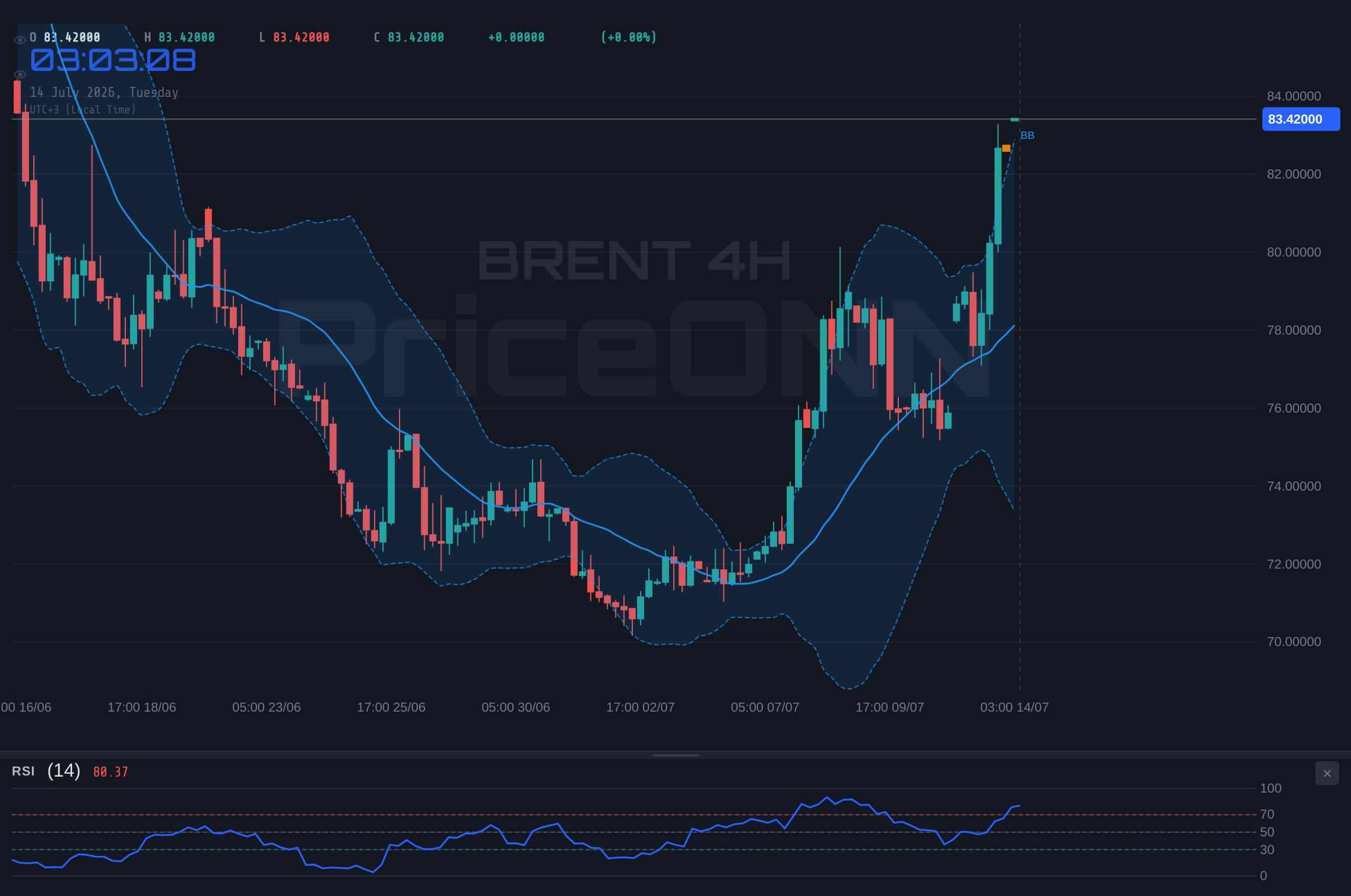Click the High value 83.42000
The width and height of the screenshot is (1351, 896).
coord(187,37)
